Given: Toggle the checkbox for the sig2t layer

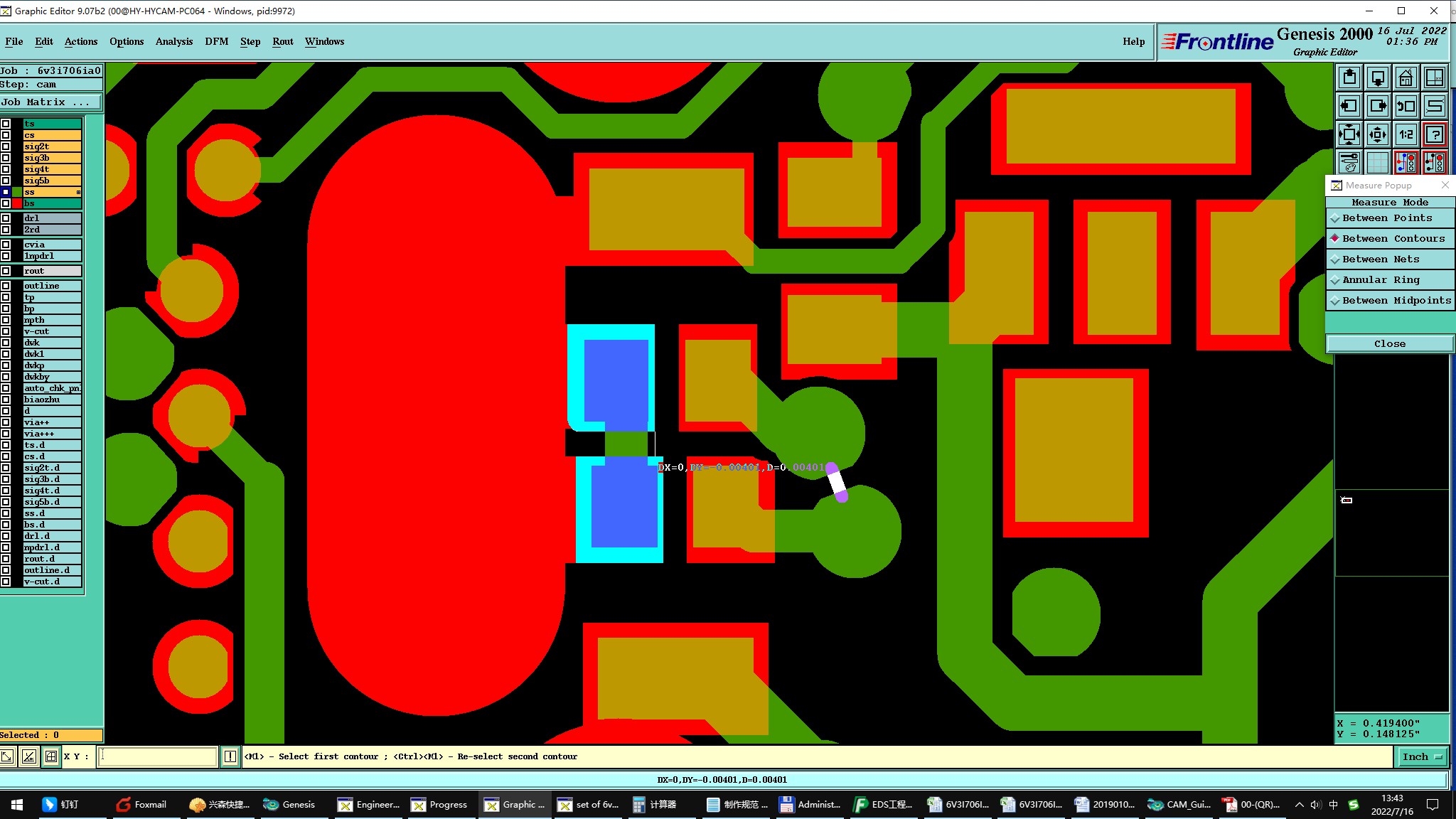Looking at the screenshot, I should pos(6,146).
